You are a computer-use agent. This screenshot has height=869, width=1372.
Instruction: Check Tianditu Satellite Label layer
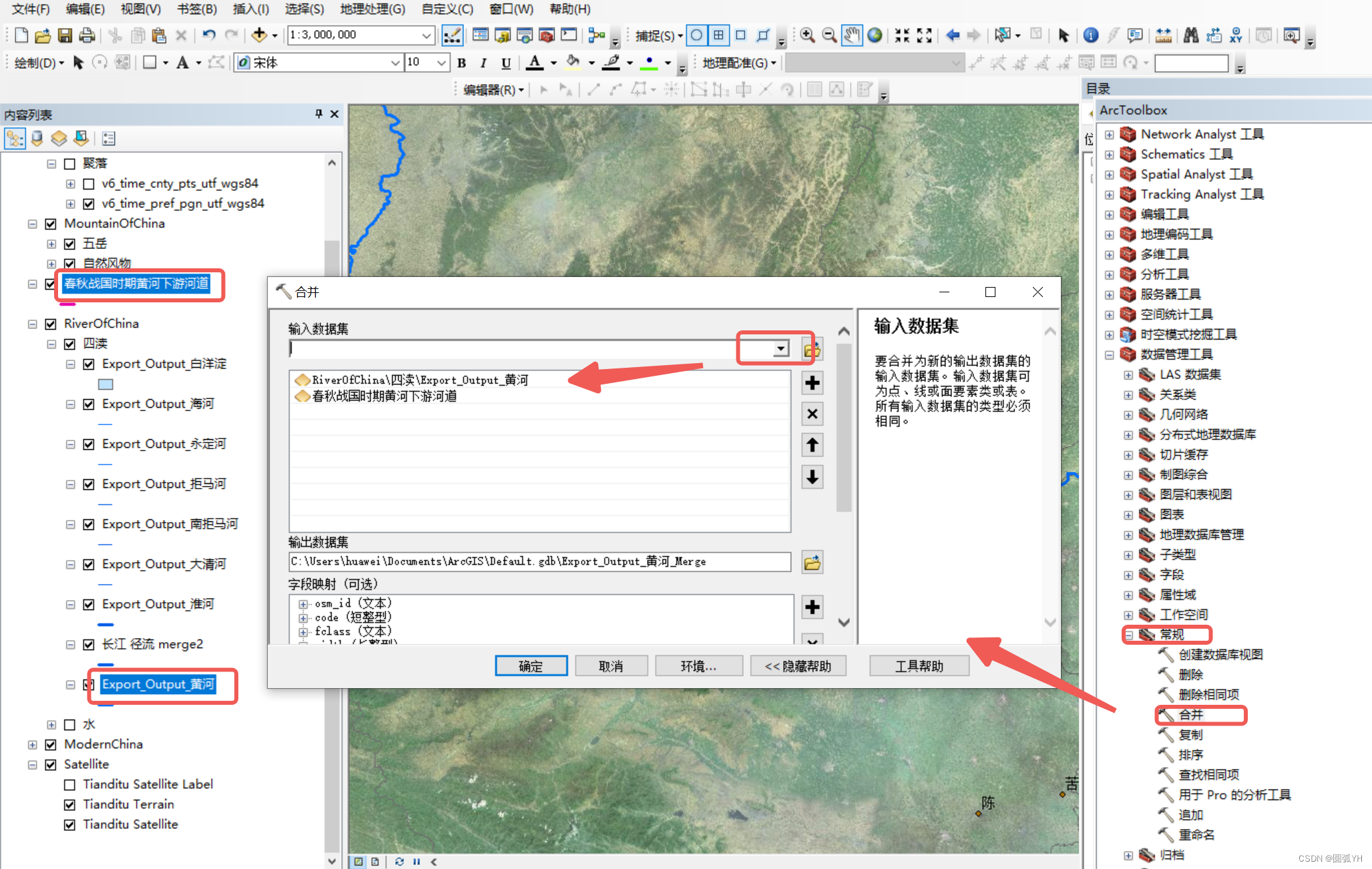pos(69,784)
